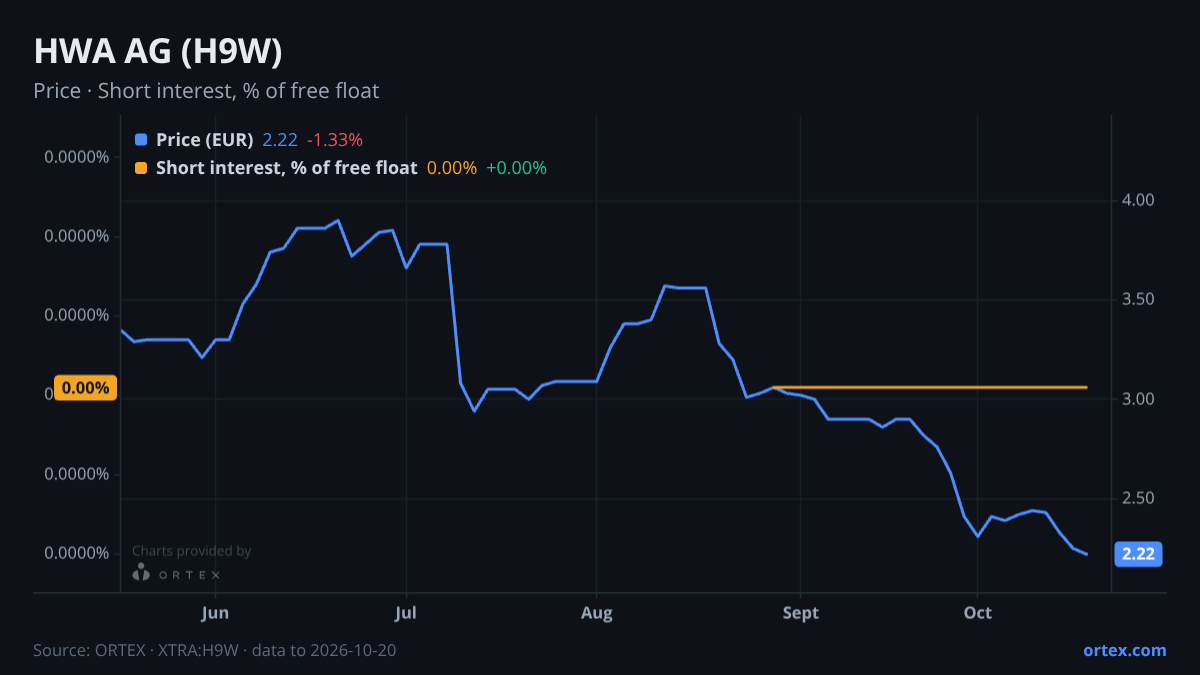
Task: Click the blue 2.22 legend price value
Action: (x=280, y=140)
